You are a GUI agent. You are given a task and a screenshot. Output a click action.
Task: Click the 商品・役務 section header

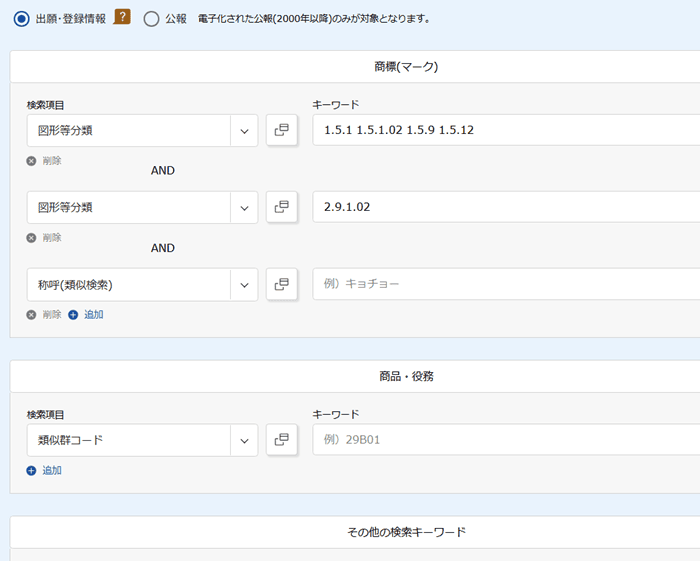pos(355,376)
